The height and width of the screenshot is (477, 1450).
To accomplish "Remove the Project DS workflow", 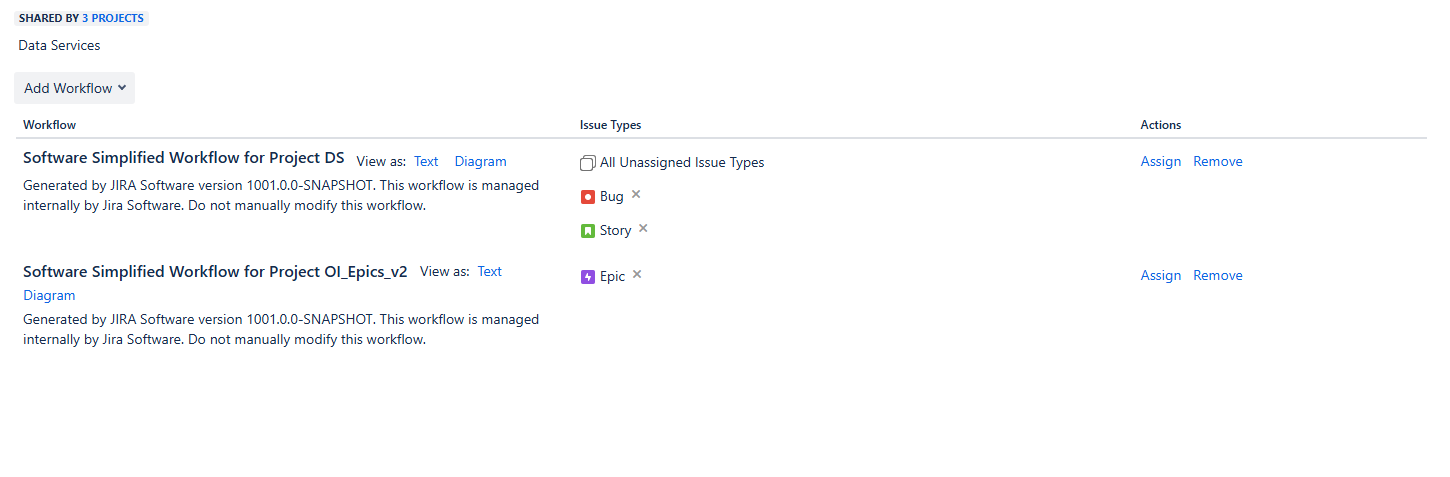I will tap(1218, 161).
